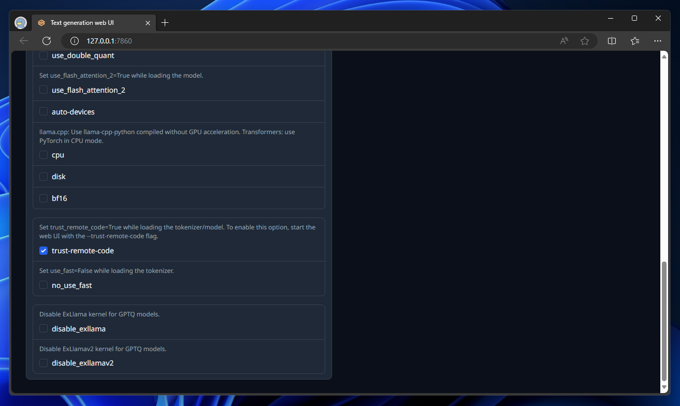Open site information icon in address bar
The width and height of the screenshot is (680, 406).
[75, 41]
